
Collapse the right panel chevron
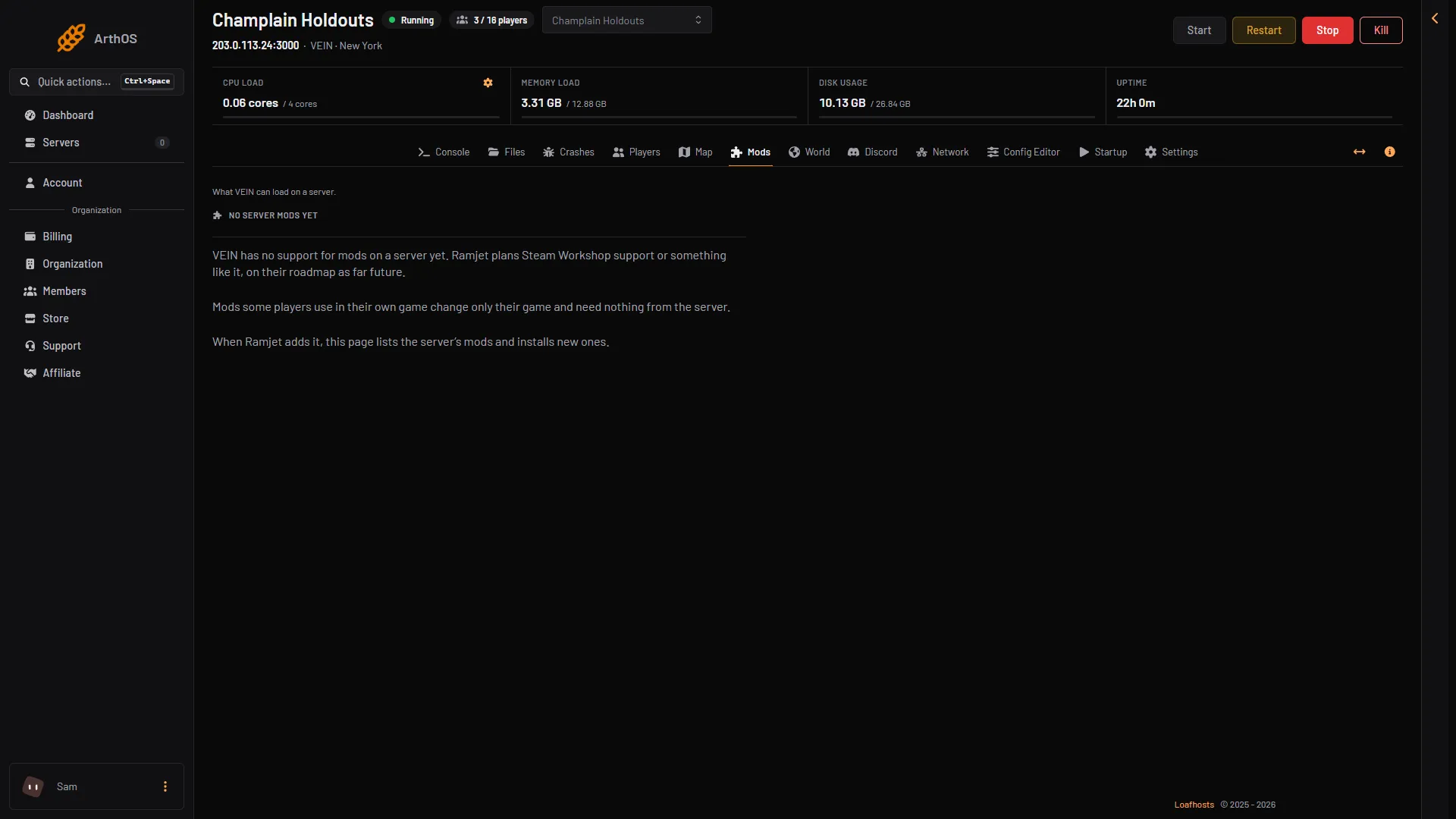point(1435,18)
